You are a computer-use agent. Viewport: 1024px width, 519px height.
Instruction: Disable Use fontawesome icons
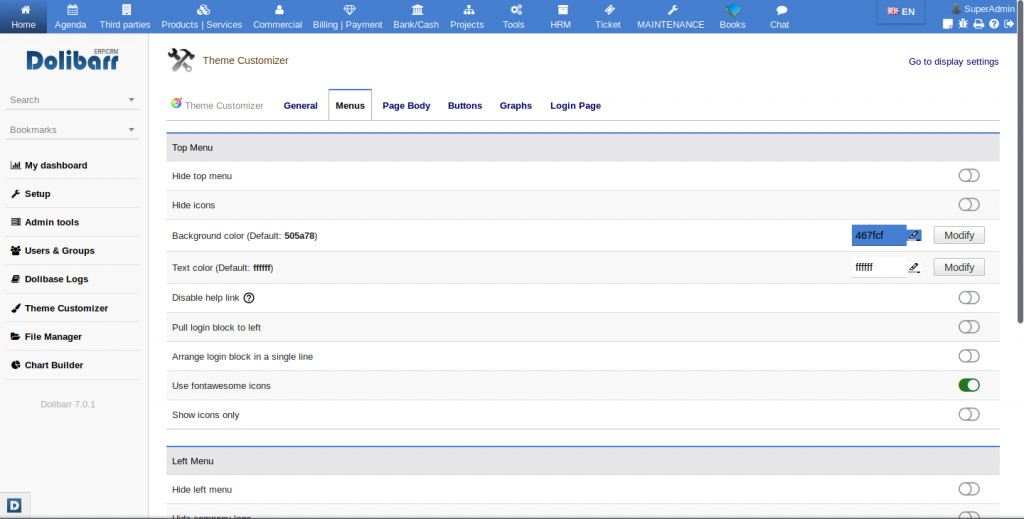968,385
